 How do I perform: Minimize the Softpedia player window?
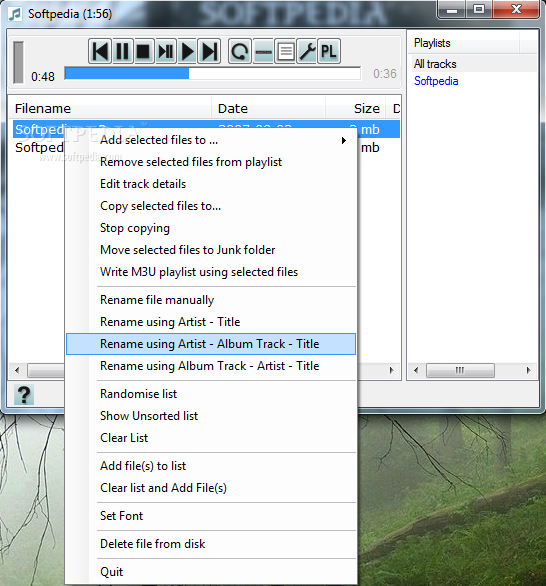(451, 10)
